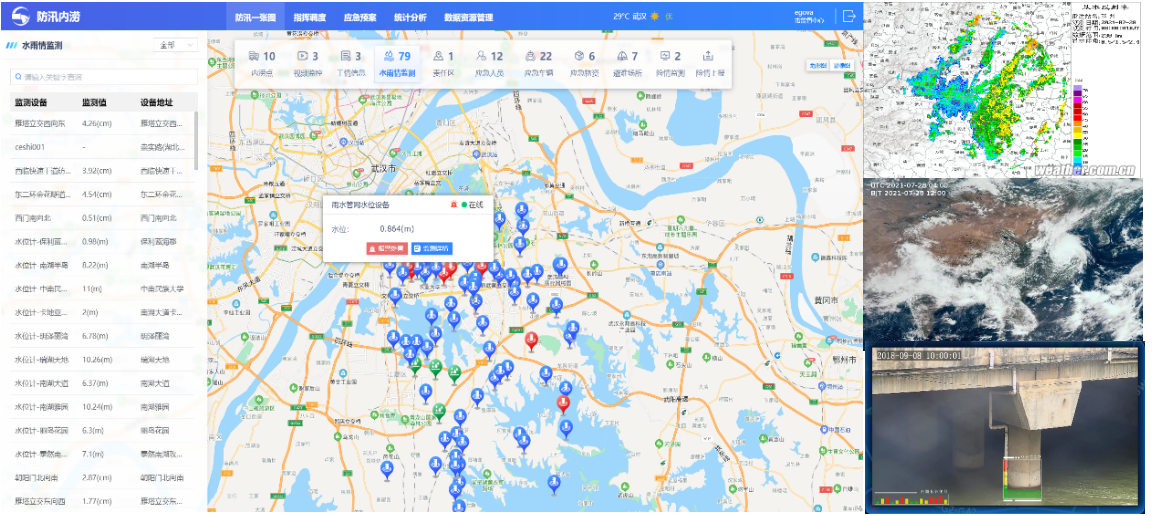The image size is (1152, 516).
Task: Click the keyword search input field
Action: 103,77
